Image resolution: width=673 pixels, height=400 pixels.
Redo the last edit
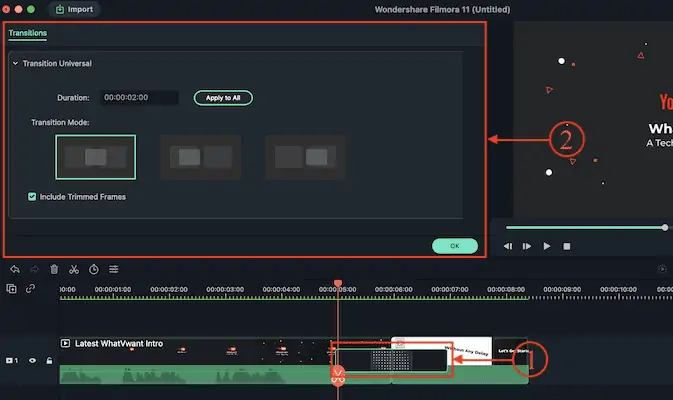click(x=34, y=270)
